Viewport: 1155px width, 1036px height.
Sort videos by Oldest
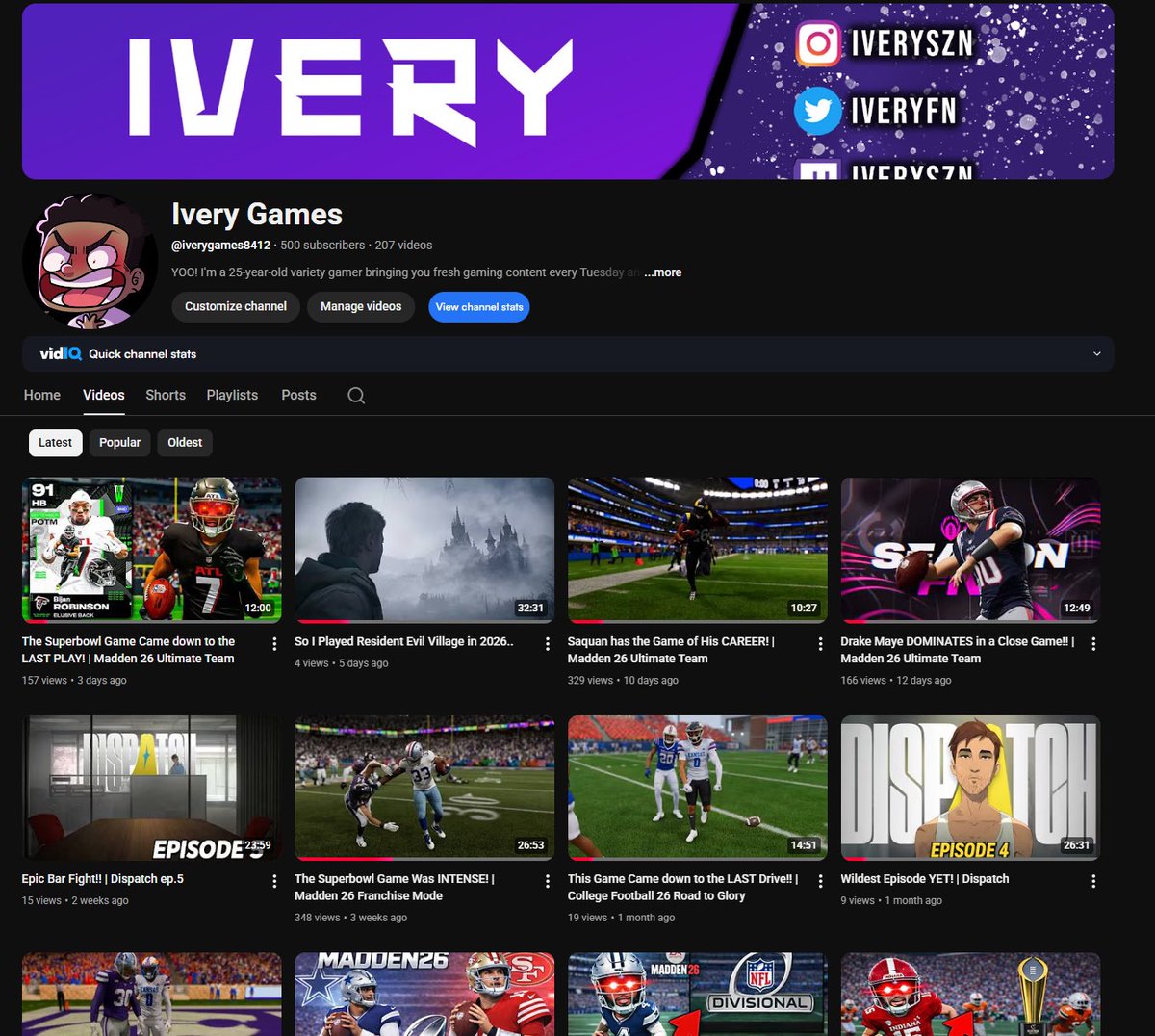click(185, 443)
